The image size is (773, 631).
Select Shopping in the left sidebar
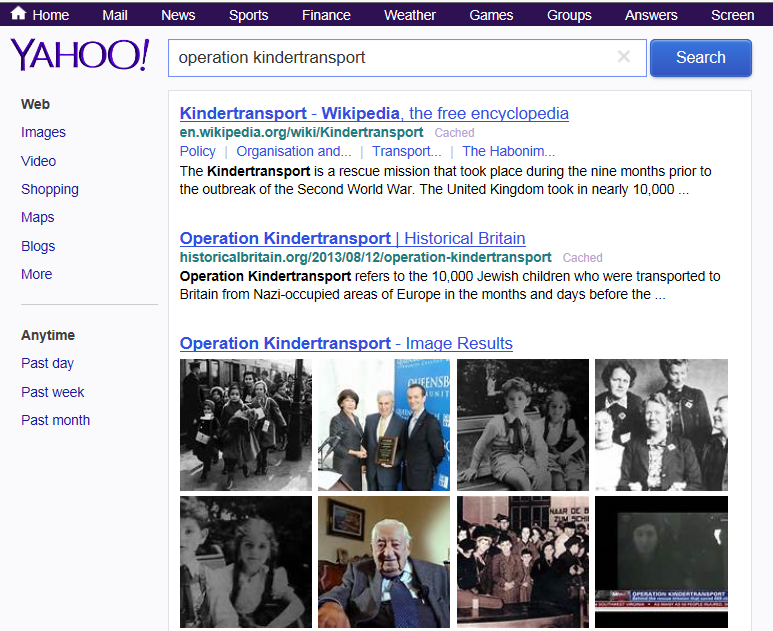click(x=50, y=189)
